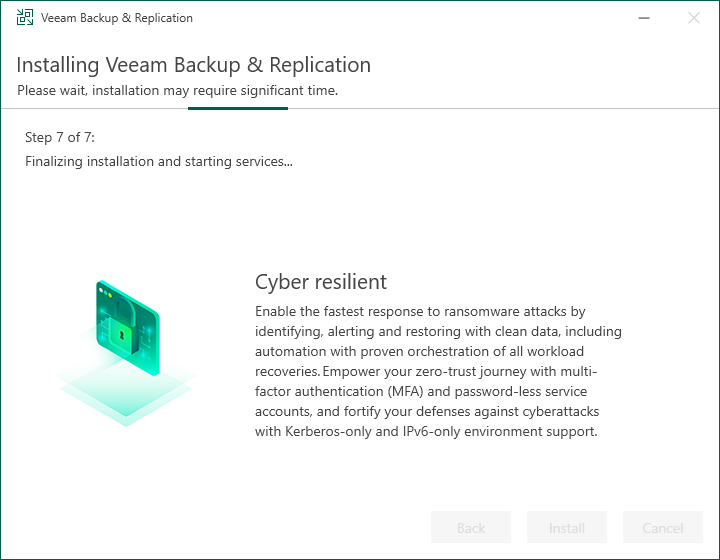Click the 'multi-factor authentication (MFA)' text line

(x=421, y=391)
